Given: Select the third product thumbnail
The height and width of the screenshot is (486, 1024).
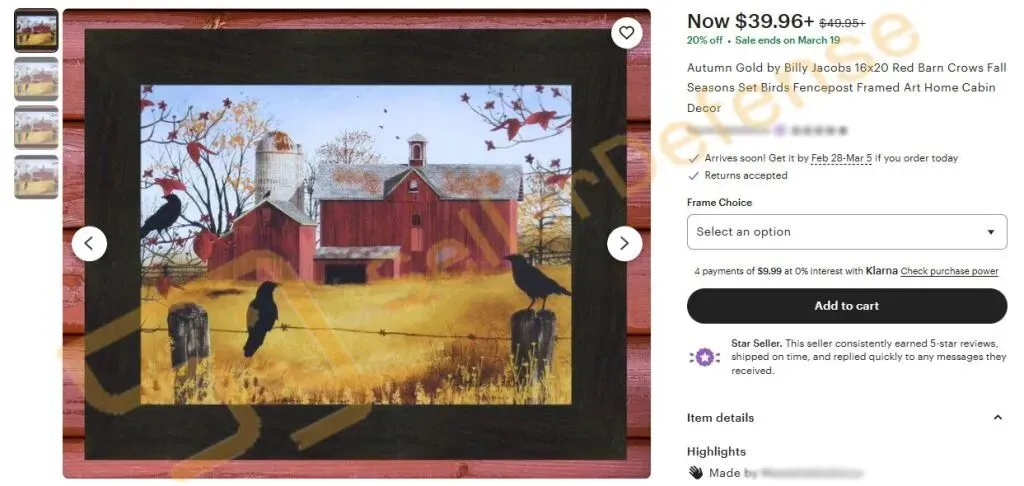Looking at the screenshot, I should (37, 128).
